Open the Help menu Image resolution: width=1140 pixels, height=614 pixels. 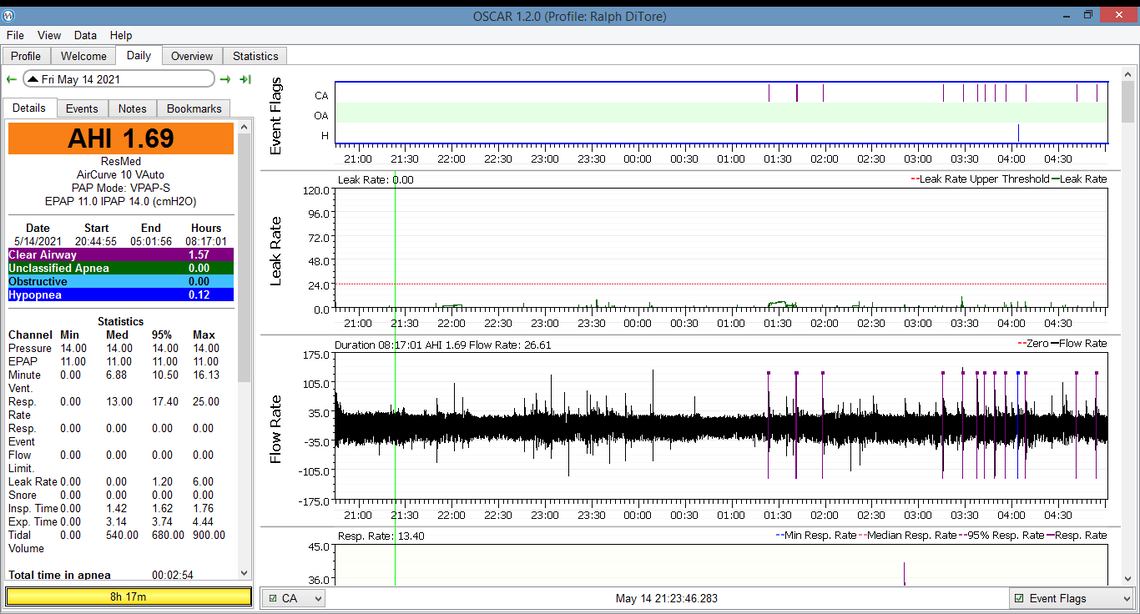click(x=121, y=35)
